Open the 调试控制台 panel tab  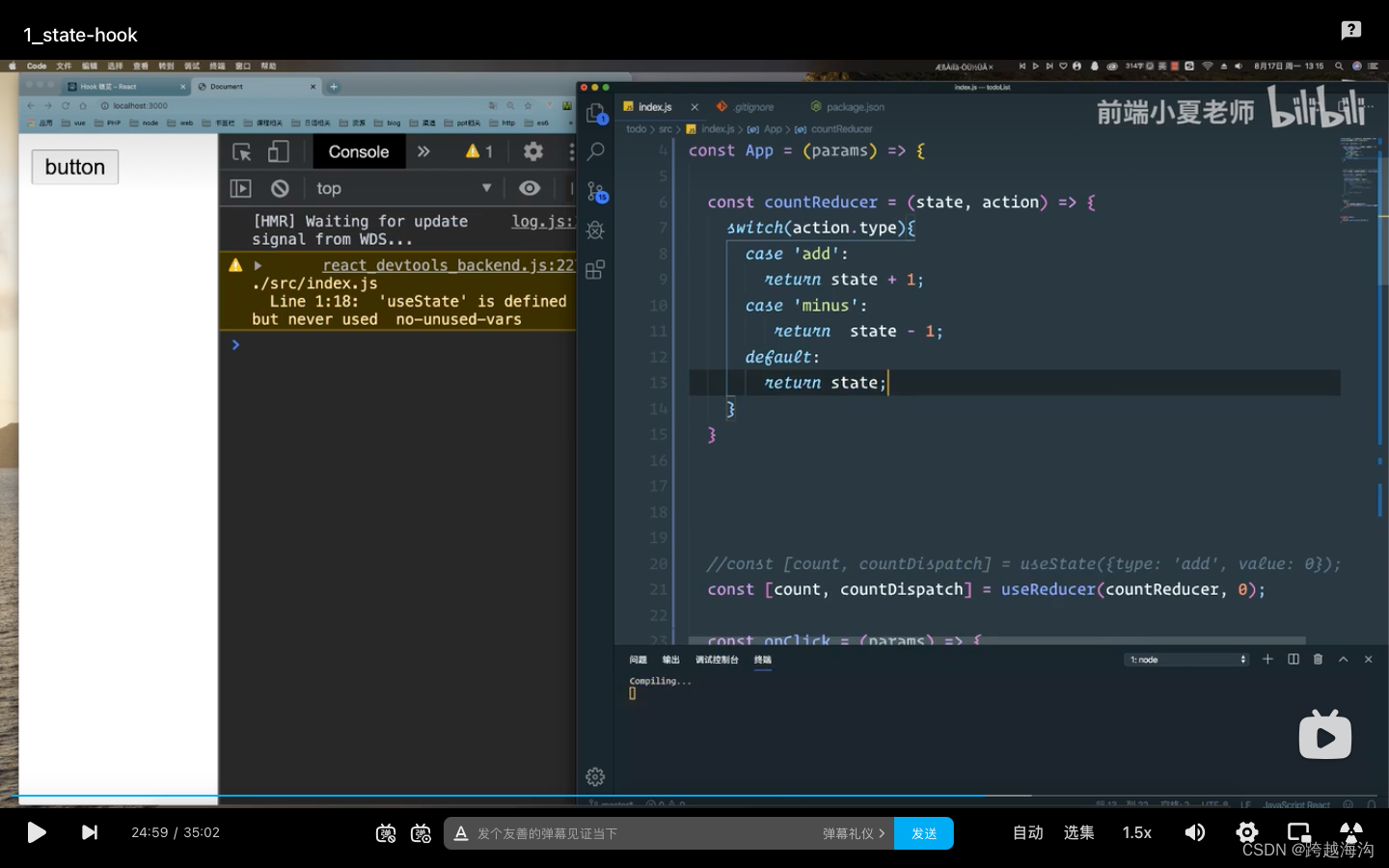tap(717, 660)
